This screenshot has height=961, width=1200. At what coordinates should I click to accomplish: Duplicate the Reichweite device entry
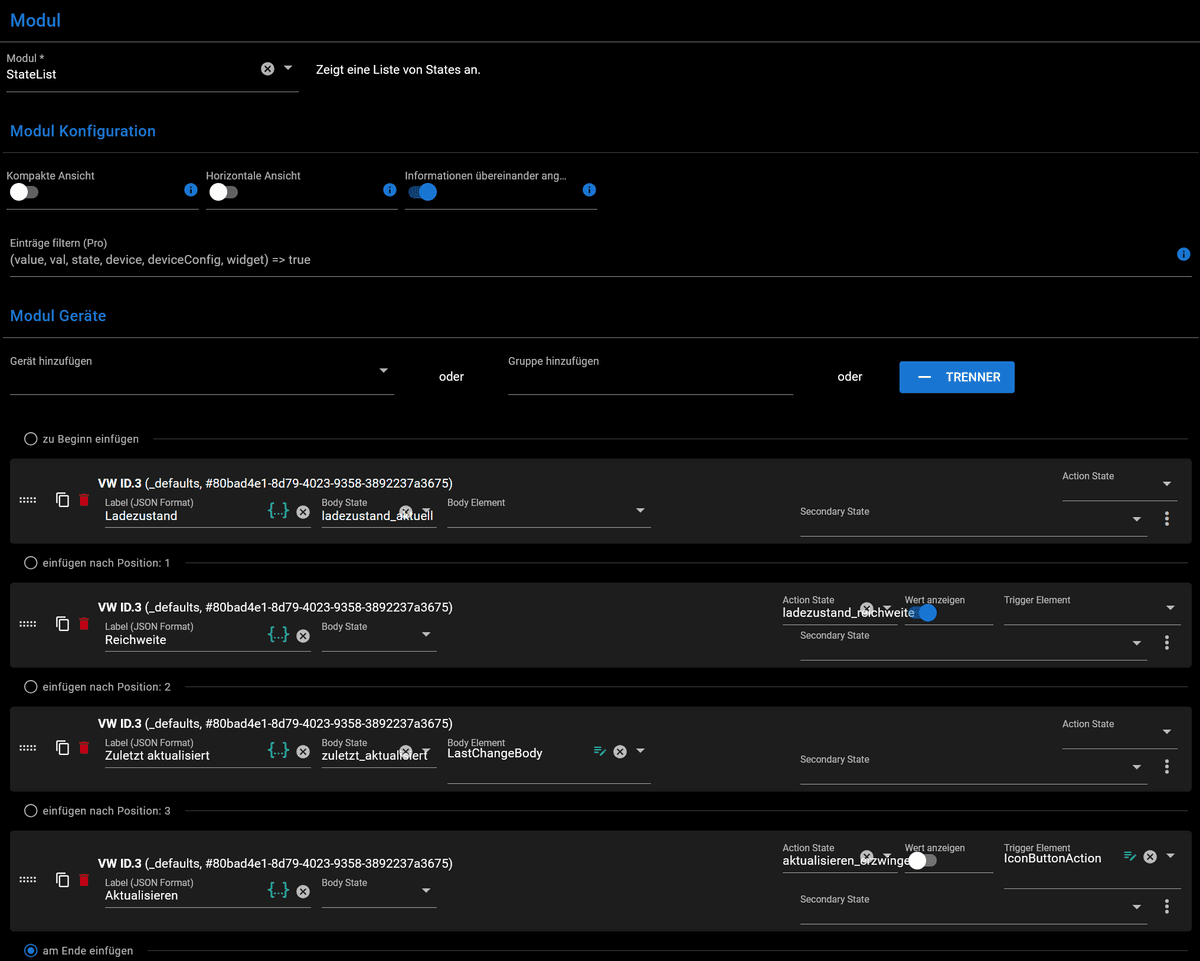[63, 624]
